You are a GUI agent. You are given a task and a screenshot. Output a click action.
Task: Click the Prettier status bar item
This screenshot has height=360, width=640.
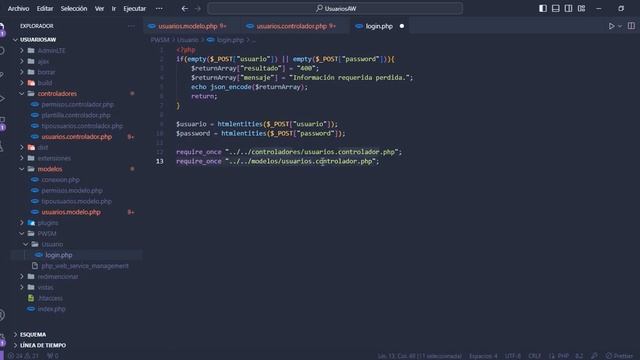(619, 356)
